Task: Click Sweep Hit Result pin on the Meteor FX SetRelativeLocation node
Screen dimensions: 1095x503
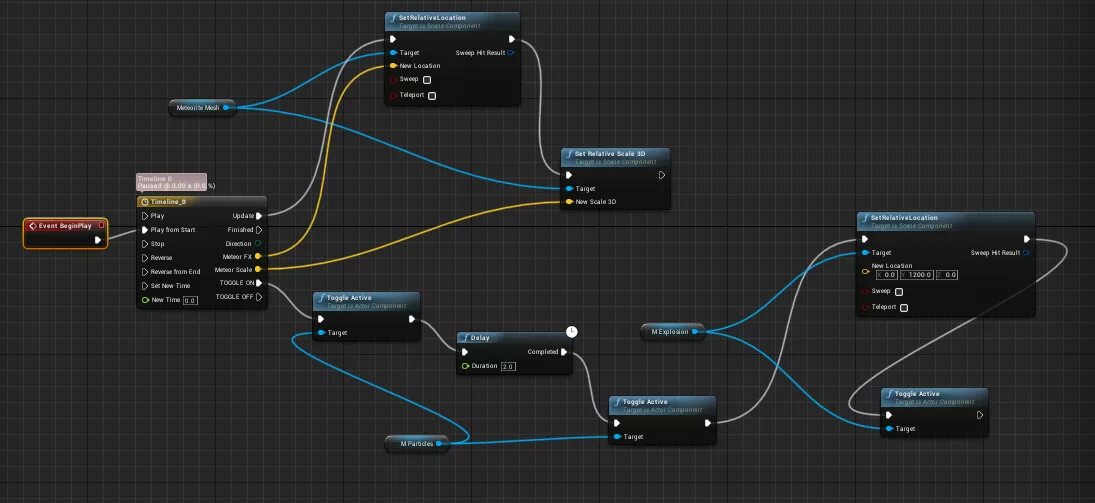Action: click(x=510, y=52)
